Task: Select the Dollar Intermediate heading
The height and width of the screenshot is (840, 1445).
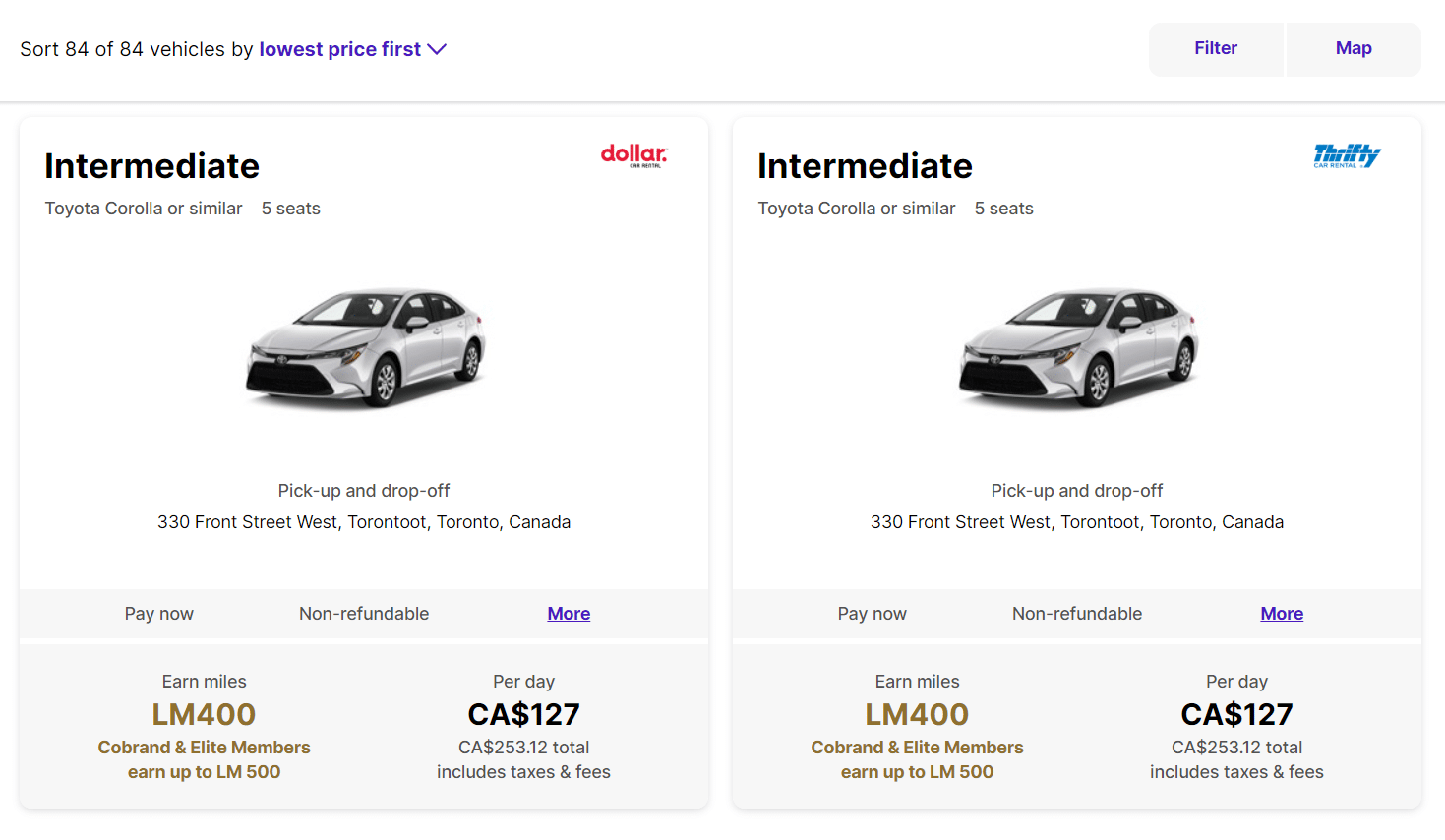Action: [x=152, y=166]
